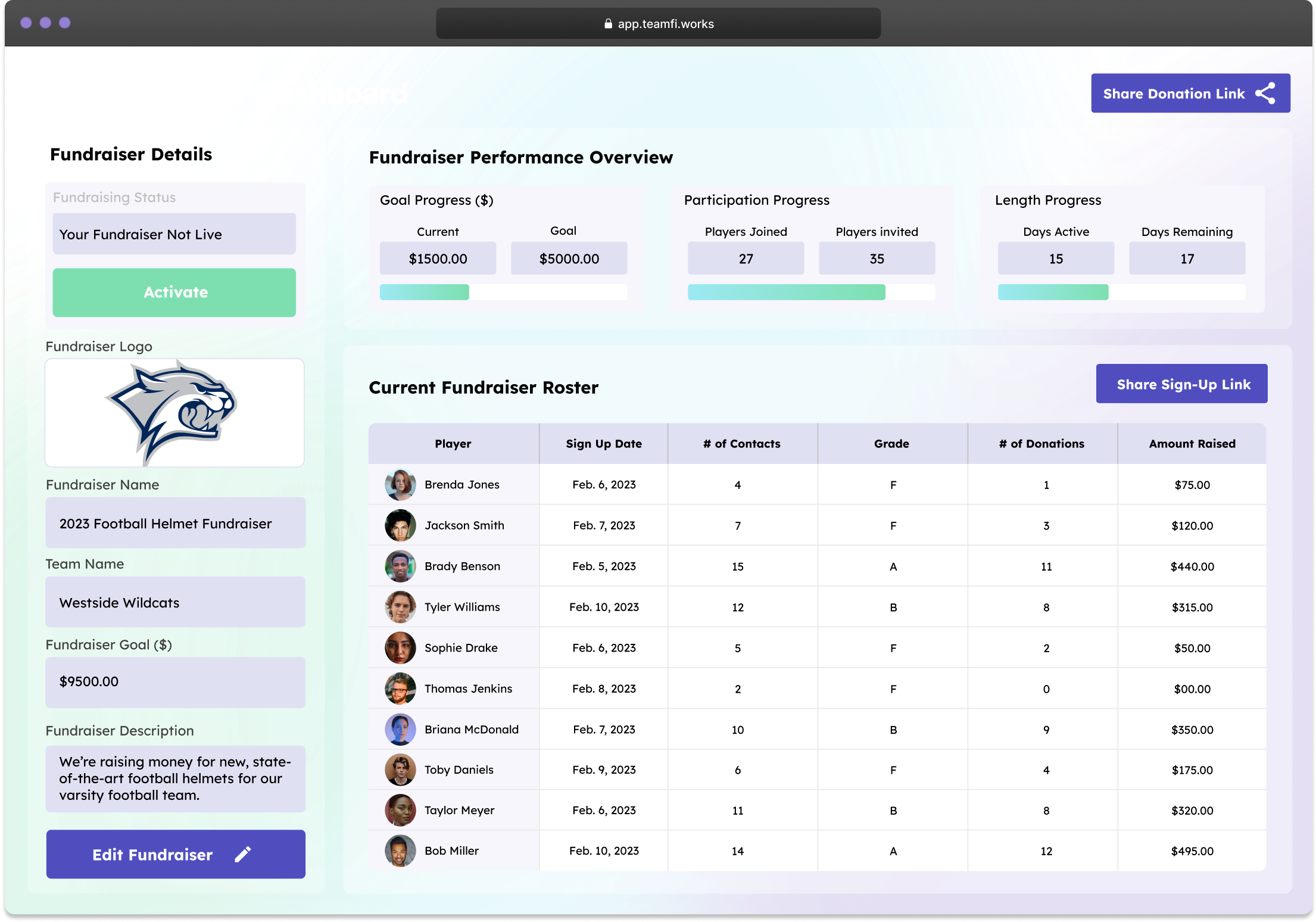Screen dimensions: 1316x922
Task: Click Bob Miller's profile avatar
Action: pyautogui.click(x=401, y=851)
